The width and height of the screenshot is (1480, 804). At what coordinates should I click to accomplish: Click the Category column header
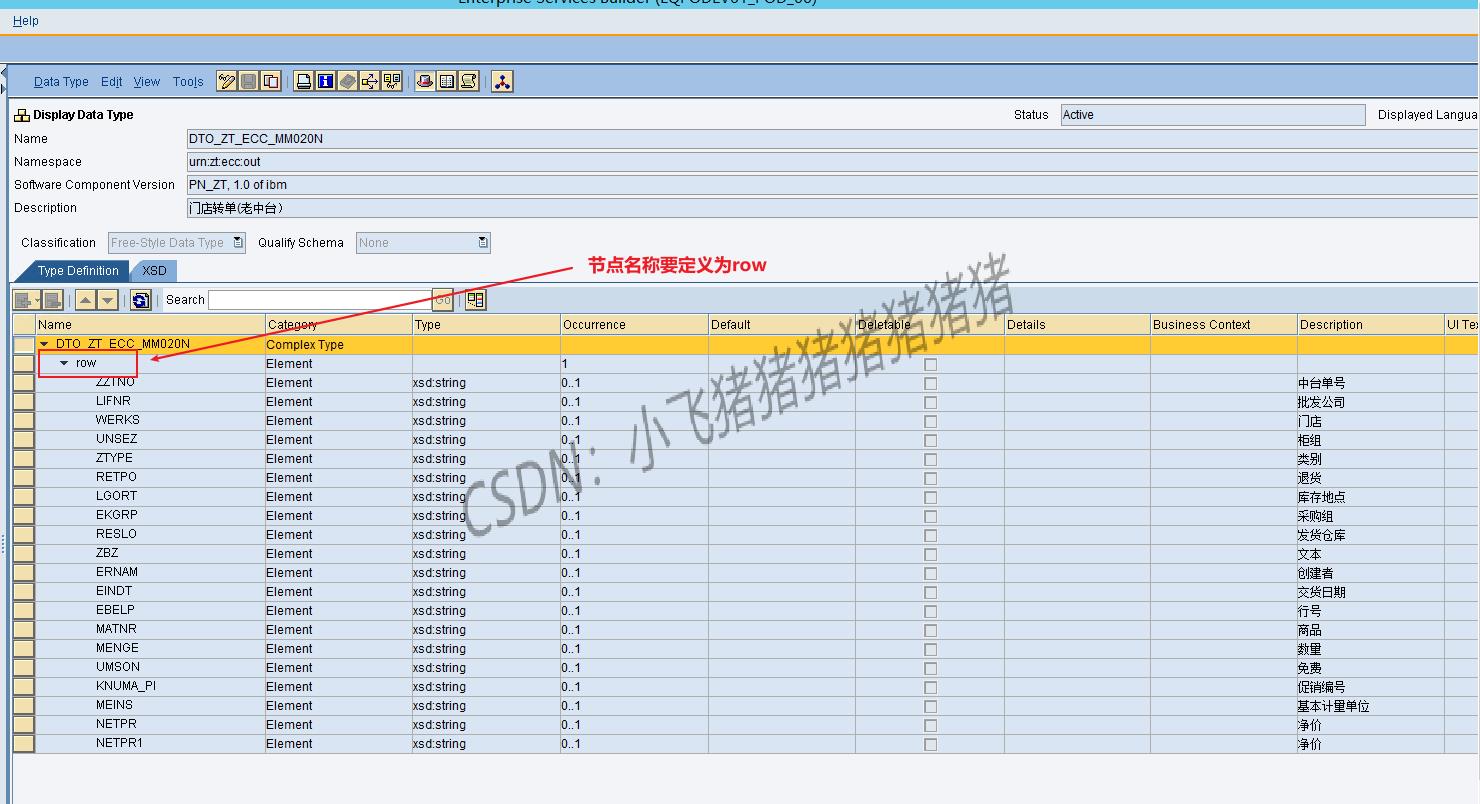click(338, 325)
